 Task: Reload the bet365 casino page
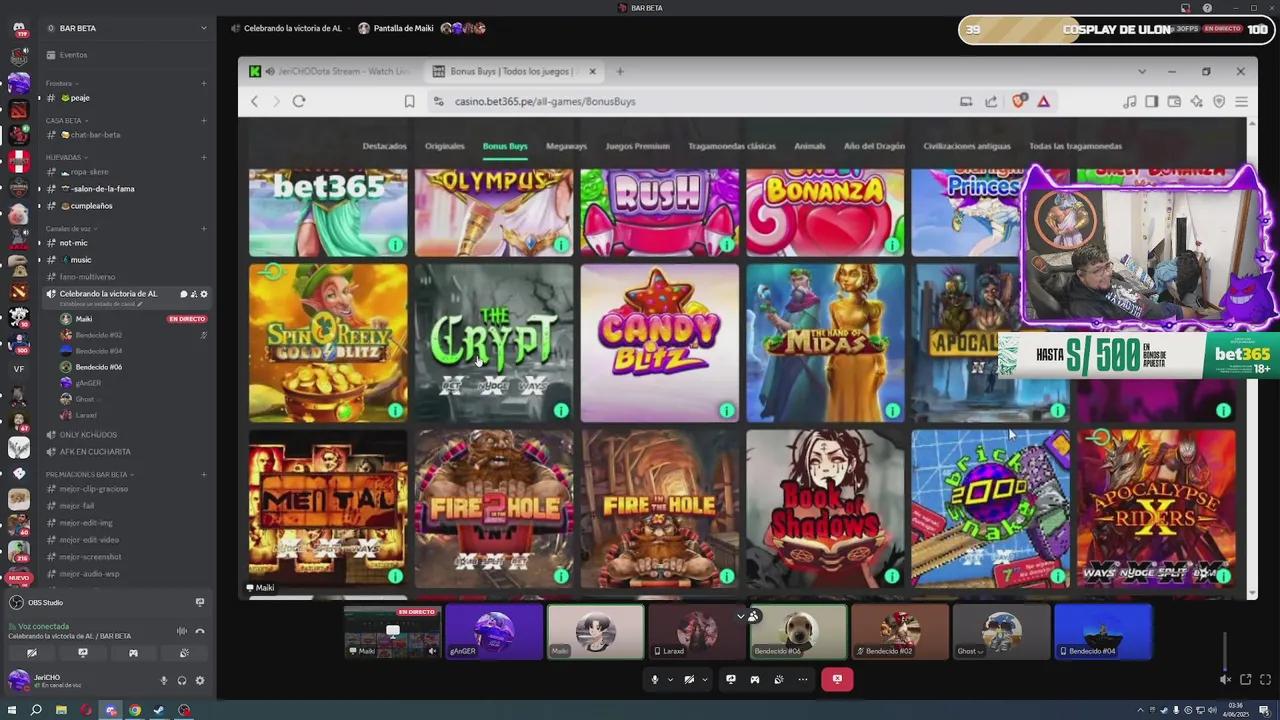coord(299,101)
